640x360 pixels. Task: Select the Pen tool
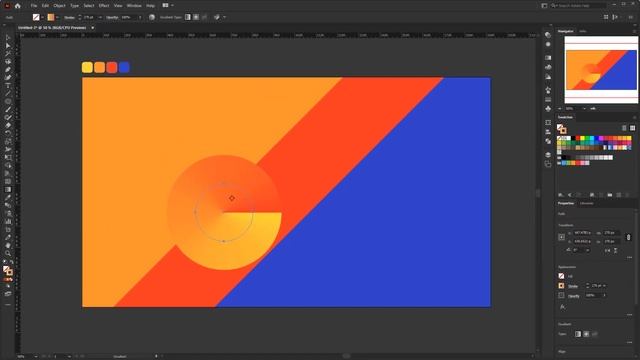[8, 69]
